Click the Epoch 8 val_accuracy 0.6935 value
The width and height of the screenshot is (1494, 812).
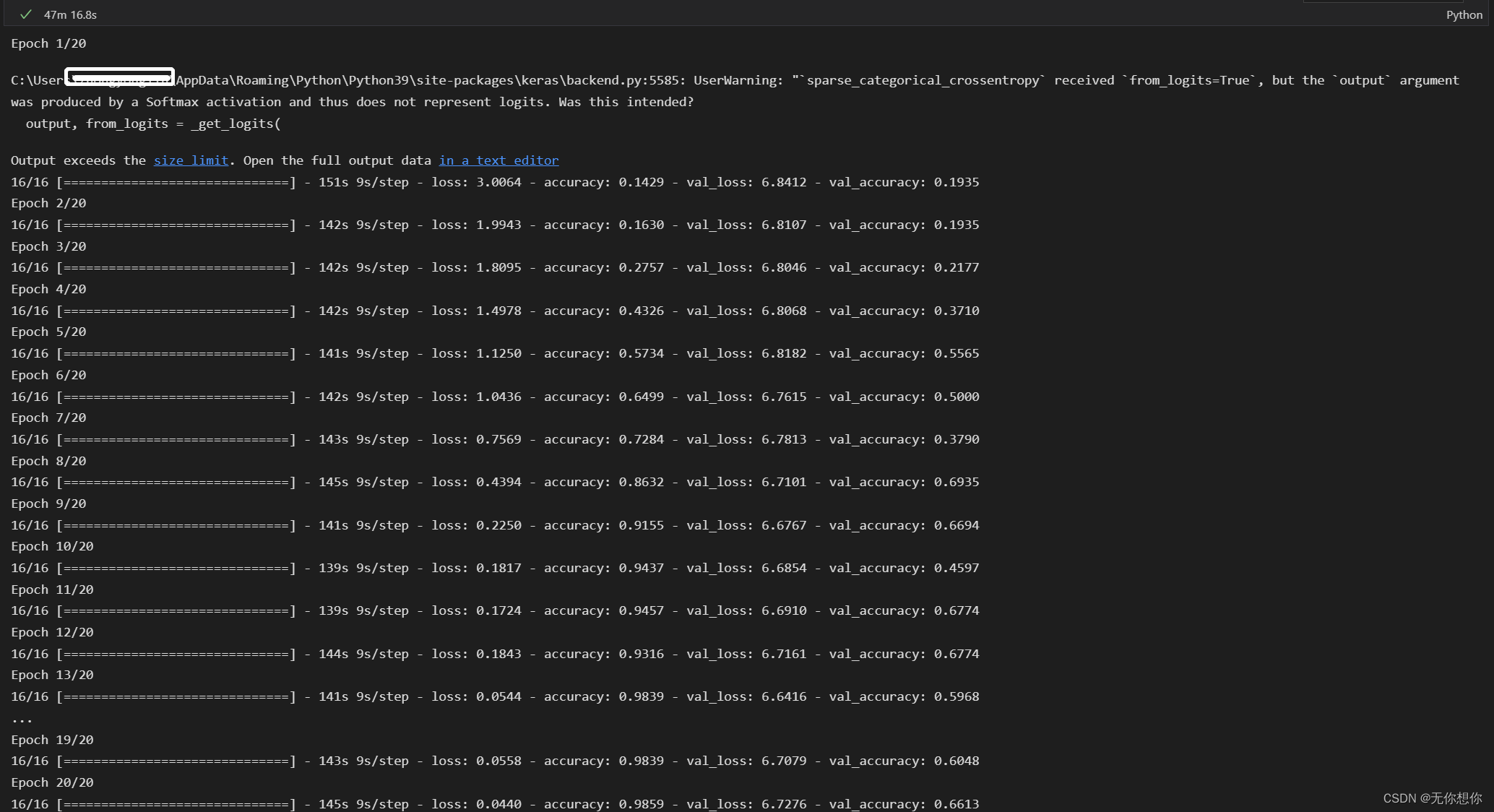pyautogui.click(x=956, y=482)
